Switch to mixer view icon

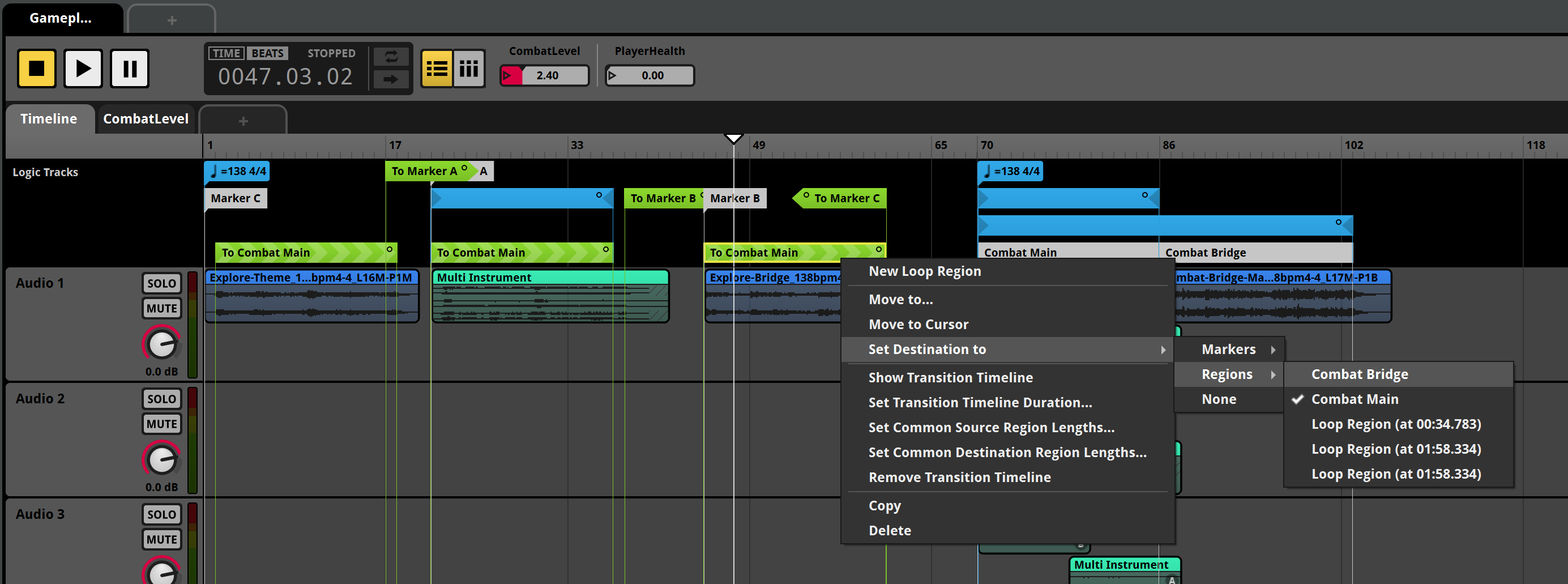tap(469, 69)
